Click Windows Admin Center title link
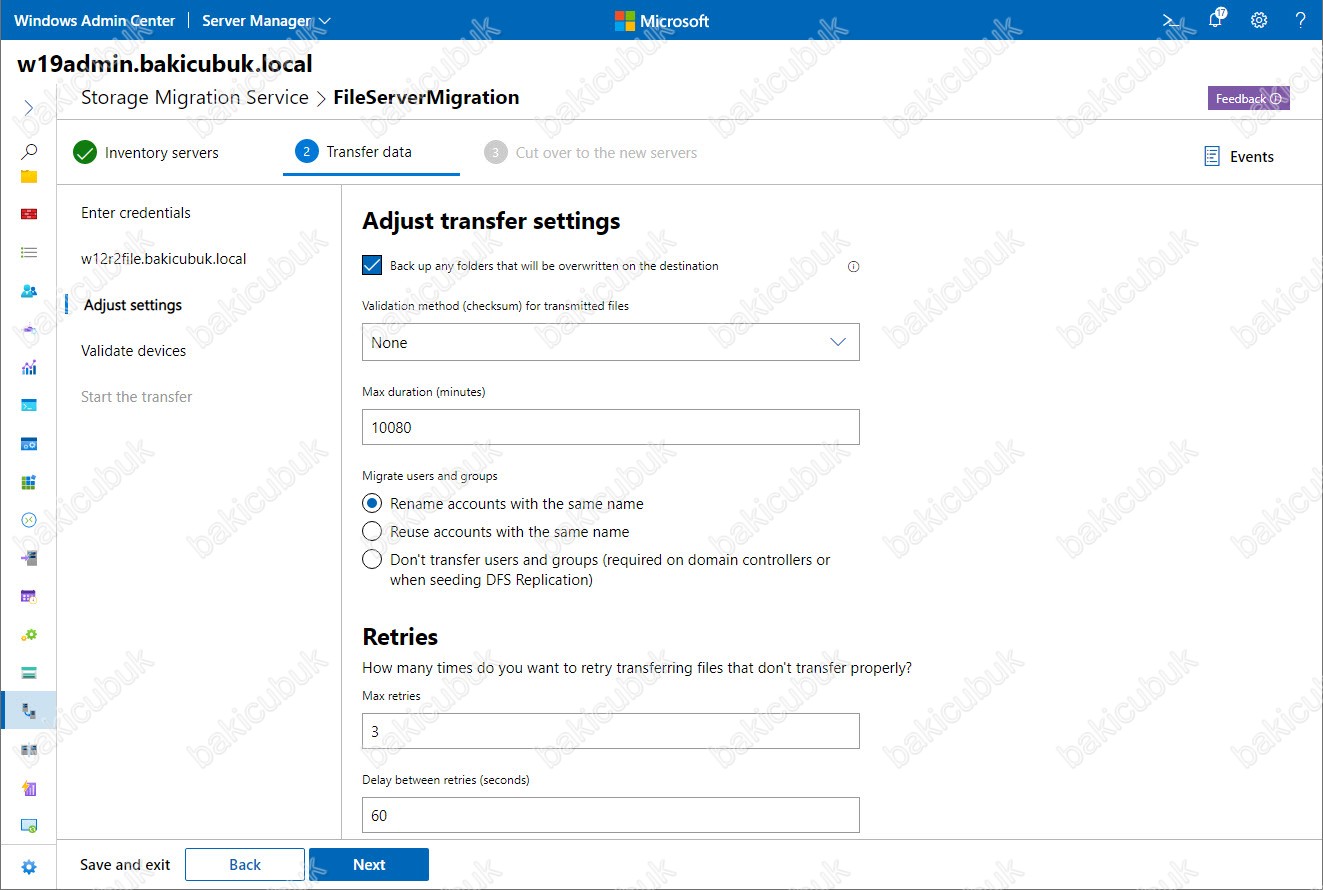Screen dimensions: 1323x890 pyautogui.click(x=95, y=20)
